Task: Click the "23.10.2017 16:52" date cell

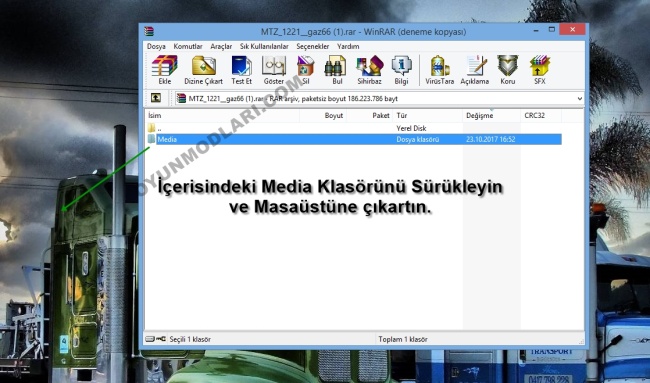Action: coord(490,139)
